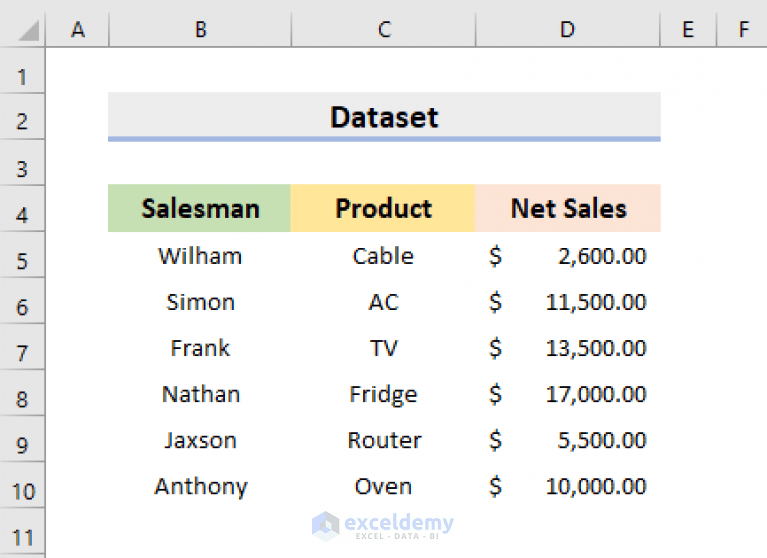This screenshot has width=767, height=558.
Task: Select the Product header cell
Action: tap(383, 208)
